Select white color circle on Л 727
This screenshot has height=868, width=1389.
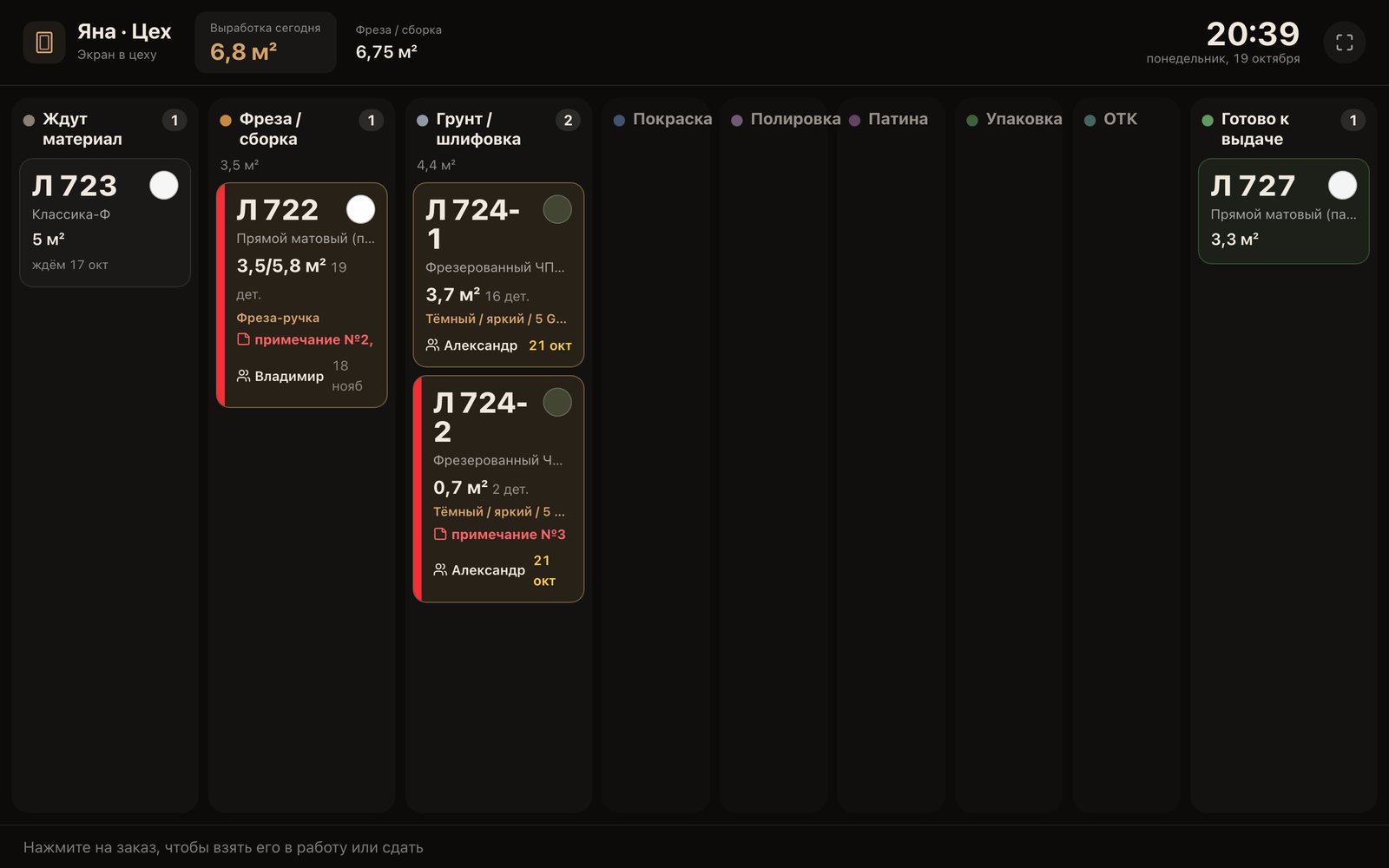click(1342, 185)
